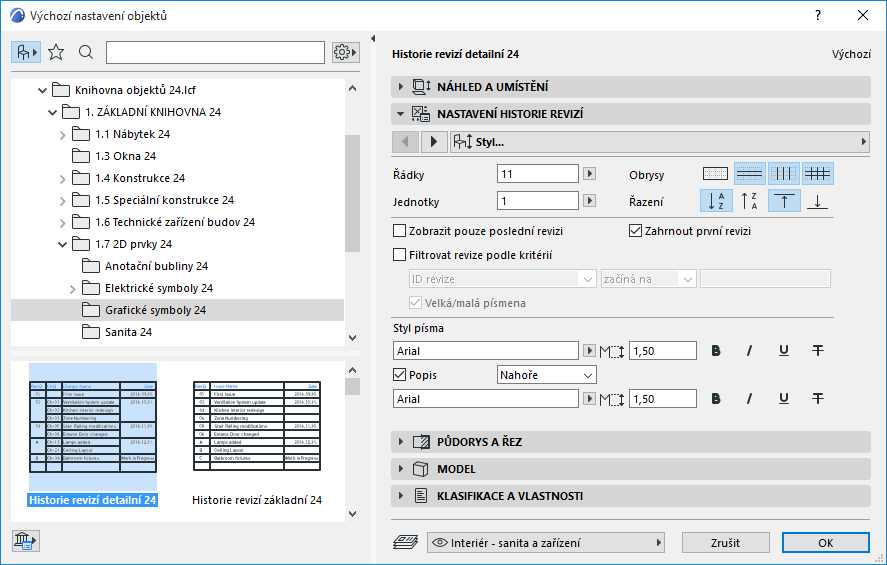Select Anotační bubliny 24 folder
Screen dimensions: 887x565
[155, 266]
